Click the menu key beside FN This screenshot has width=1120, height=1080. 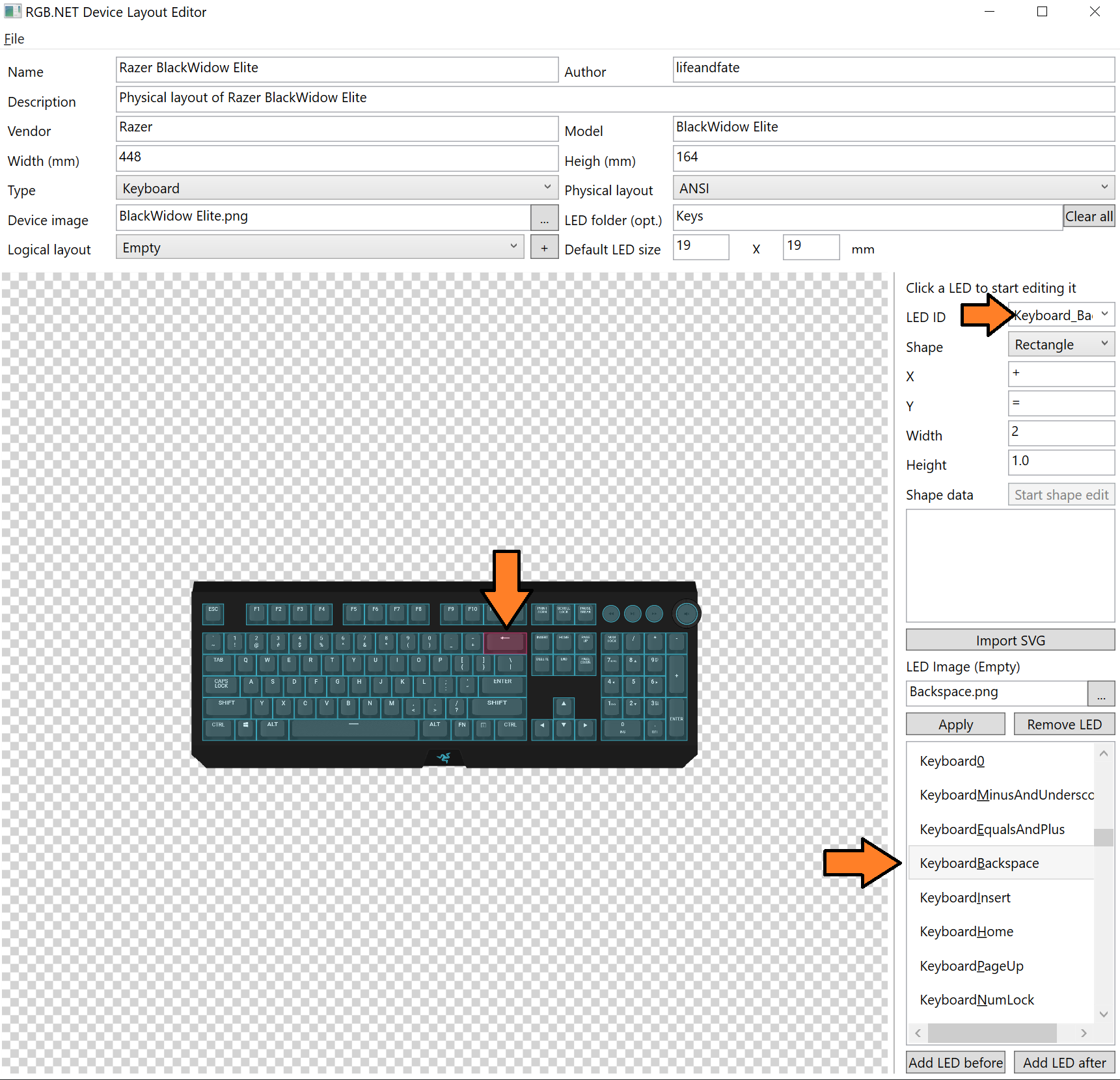pyautogui.click(x=483, y=729)
